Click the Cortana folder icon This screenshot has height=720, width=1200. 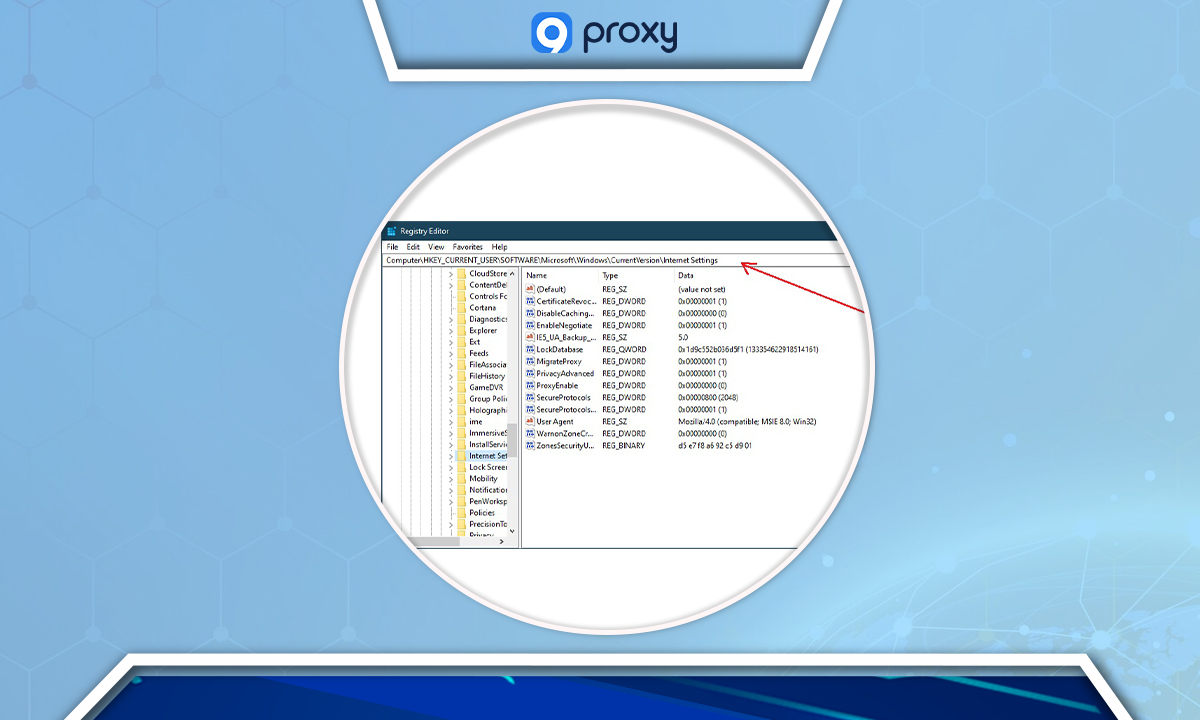tap(463, 308)
